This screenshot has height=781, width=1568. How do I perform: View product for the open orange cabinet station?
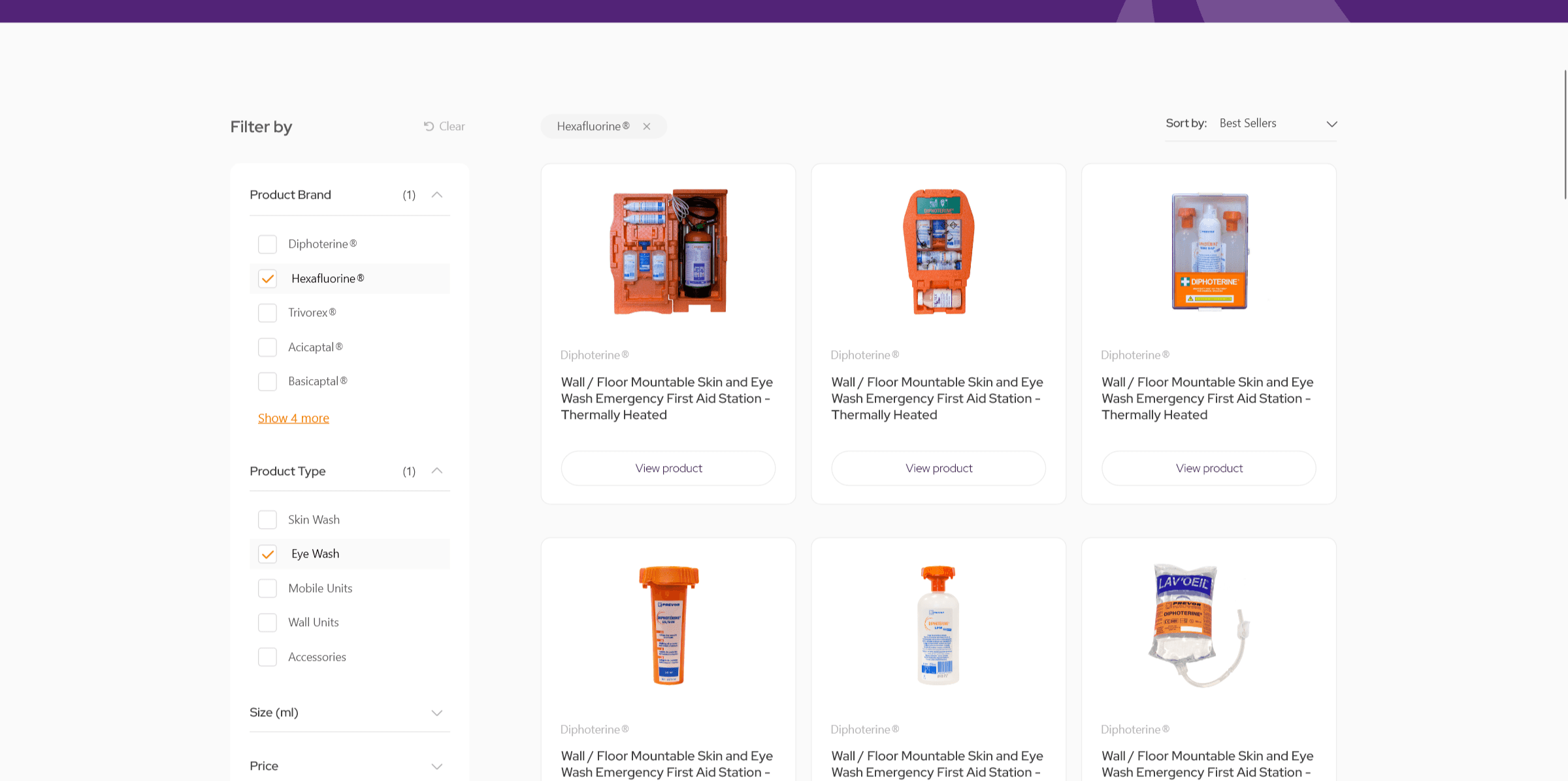pyautogui.click(x=668, y=468)
